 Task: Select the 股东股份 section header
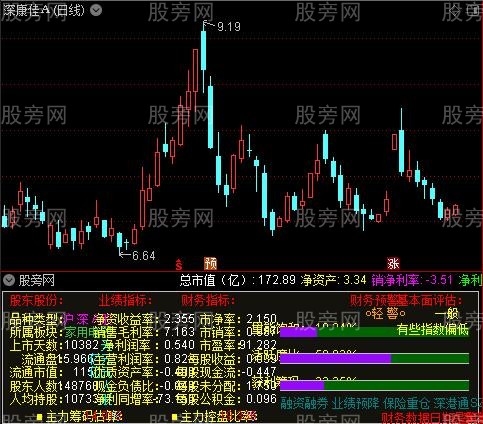coord(36,301)
